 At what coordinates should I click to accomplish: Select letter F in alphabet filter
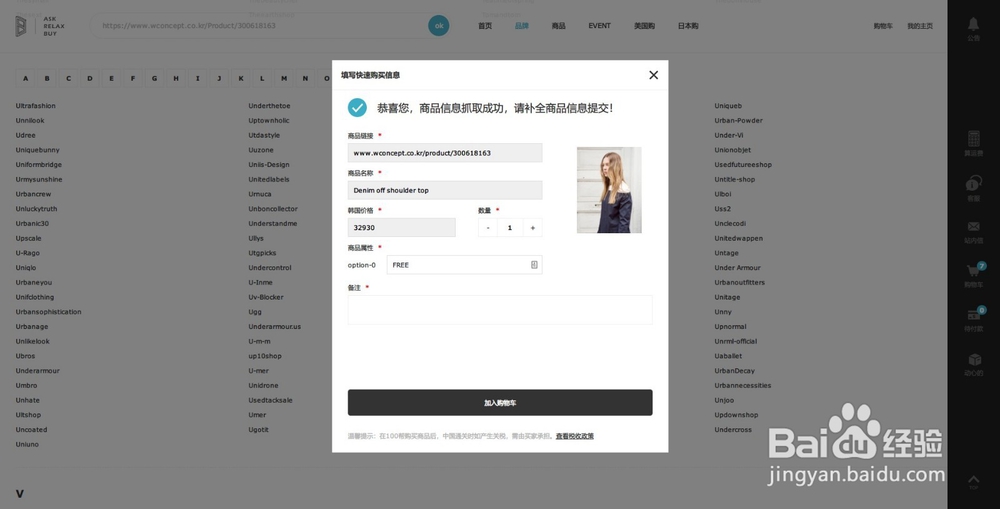[x=133, y=78]
